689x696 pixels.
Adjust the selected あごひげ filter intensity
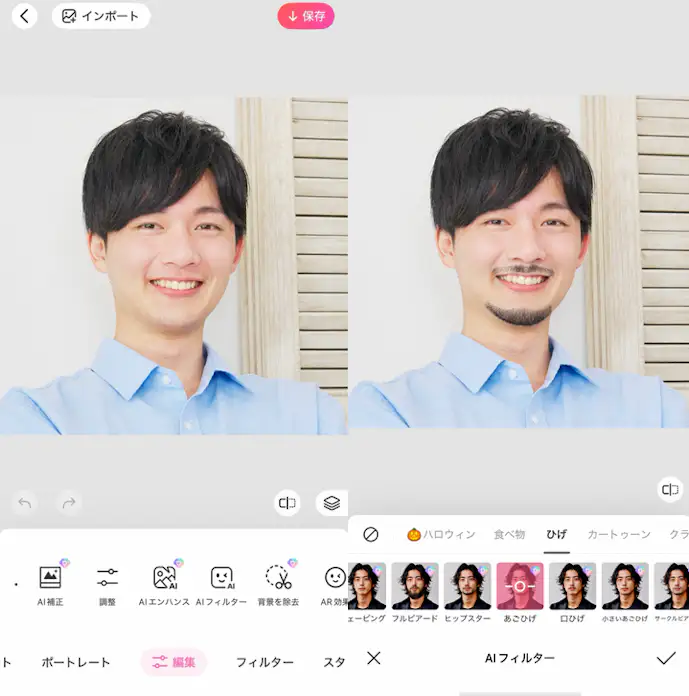(x=520, y=586)
